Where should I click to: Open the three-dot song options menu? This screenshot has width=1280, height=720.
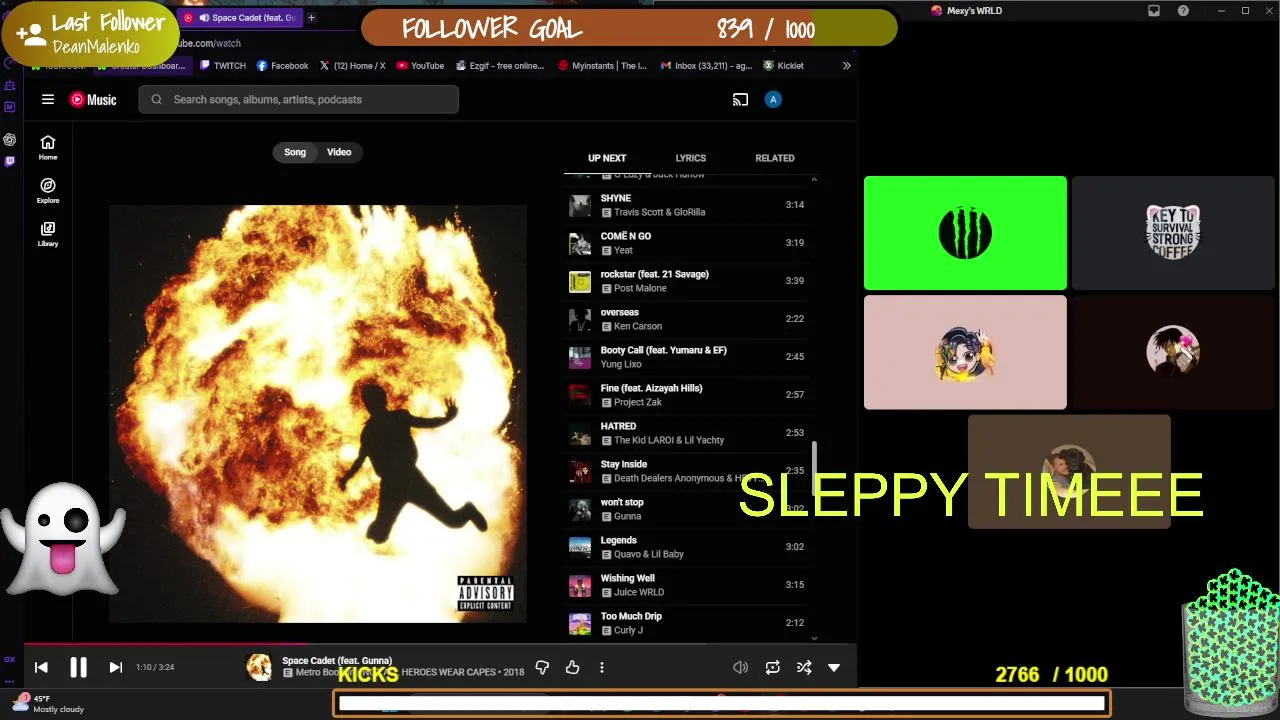[601, 667]
